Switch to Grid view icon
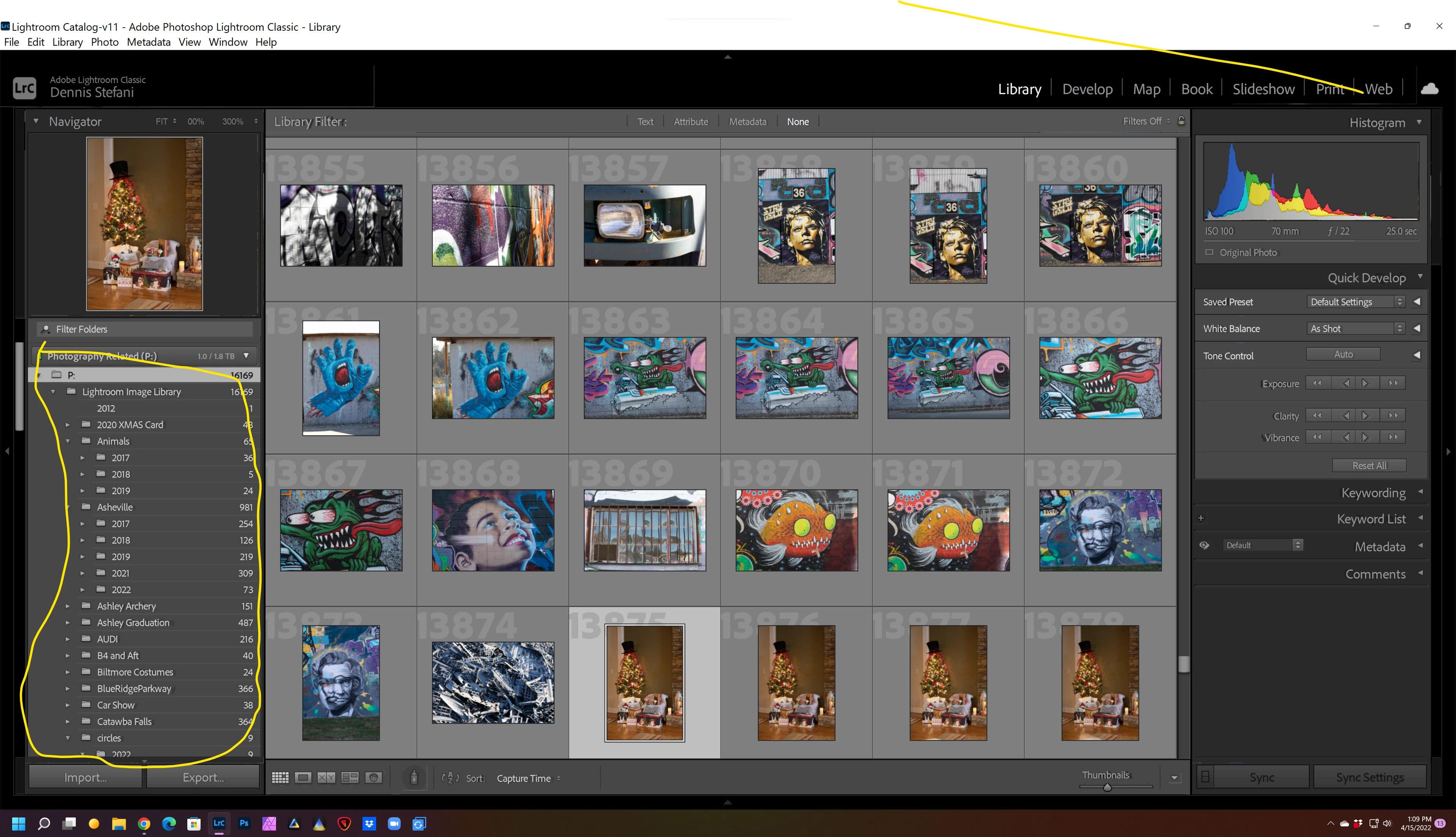This screenshot has height=837, width=1456. pyautogui.click(x=280, y=778)
